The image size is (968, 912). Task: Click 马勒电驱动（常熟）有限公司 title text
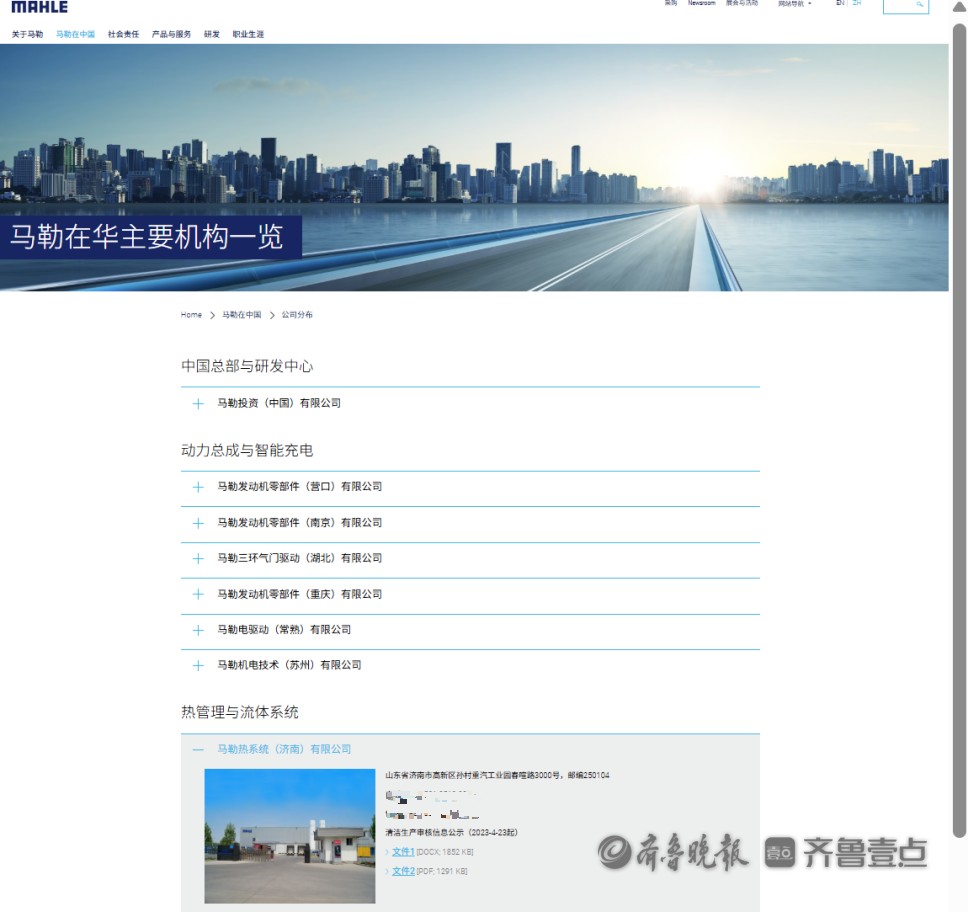(x=284, y=630)
